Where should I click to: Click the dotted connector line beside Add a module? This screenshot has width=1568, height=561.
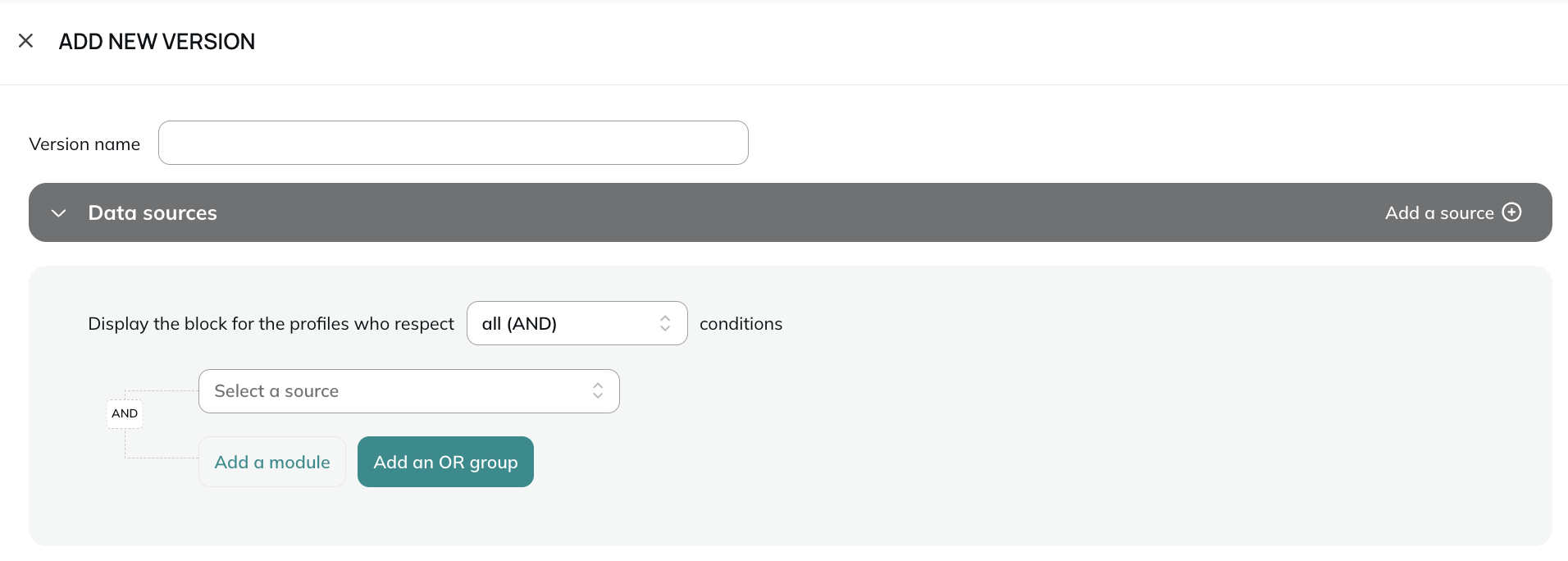[x=162, y=458]
